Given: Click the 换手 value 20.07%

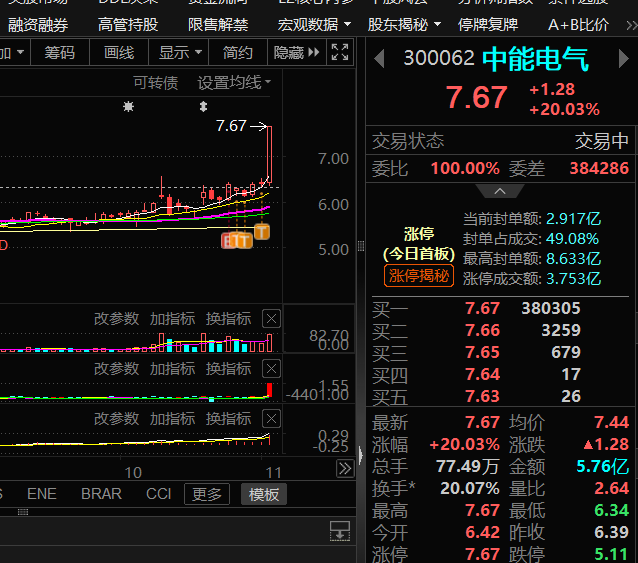Looking at the screenshot, I should pos(470,488).
